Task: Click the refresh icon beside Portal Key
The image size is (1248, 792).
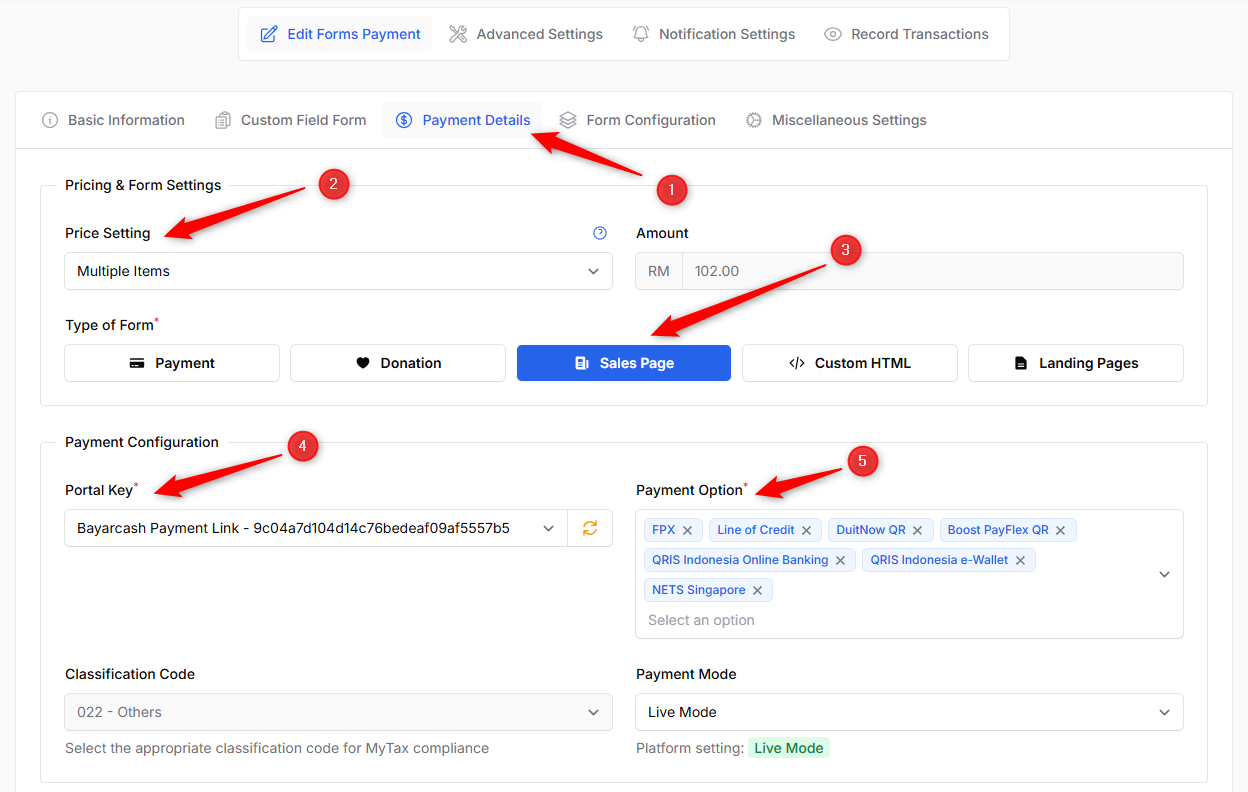Action: (x=590, y=528)
